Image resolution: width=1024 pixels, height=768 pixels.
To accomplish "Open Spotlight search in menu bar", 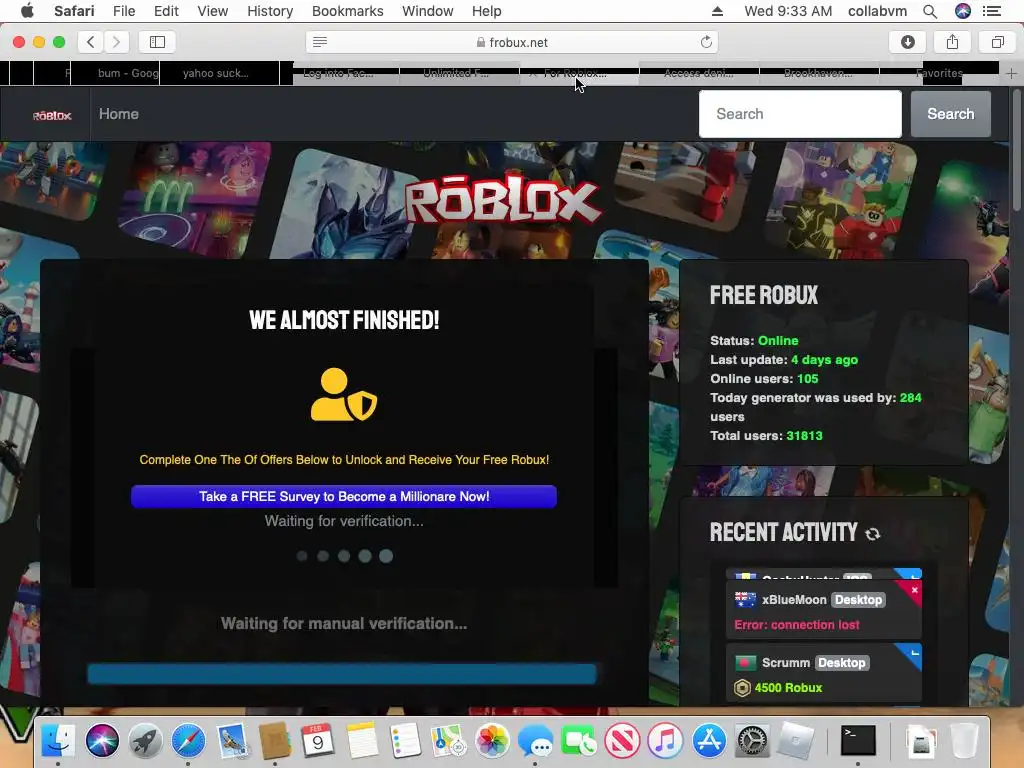I will click(930, 11).
